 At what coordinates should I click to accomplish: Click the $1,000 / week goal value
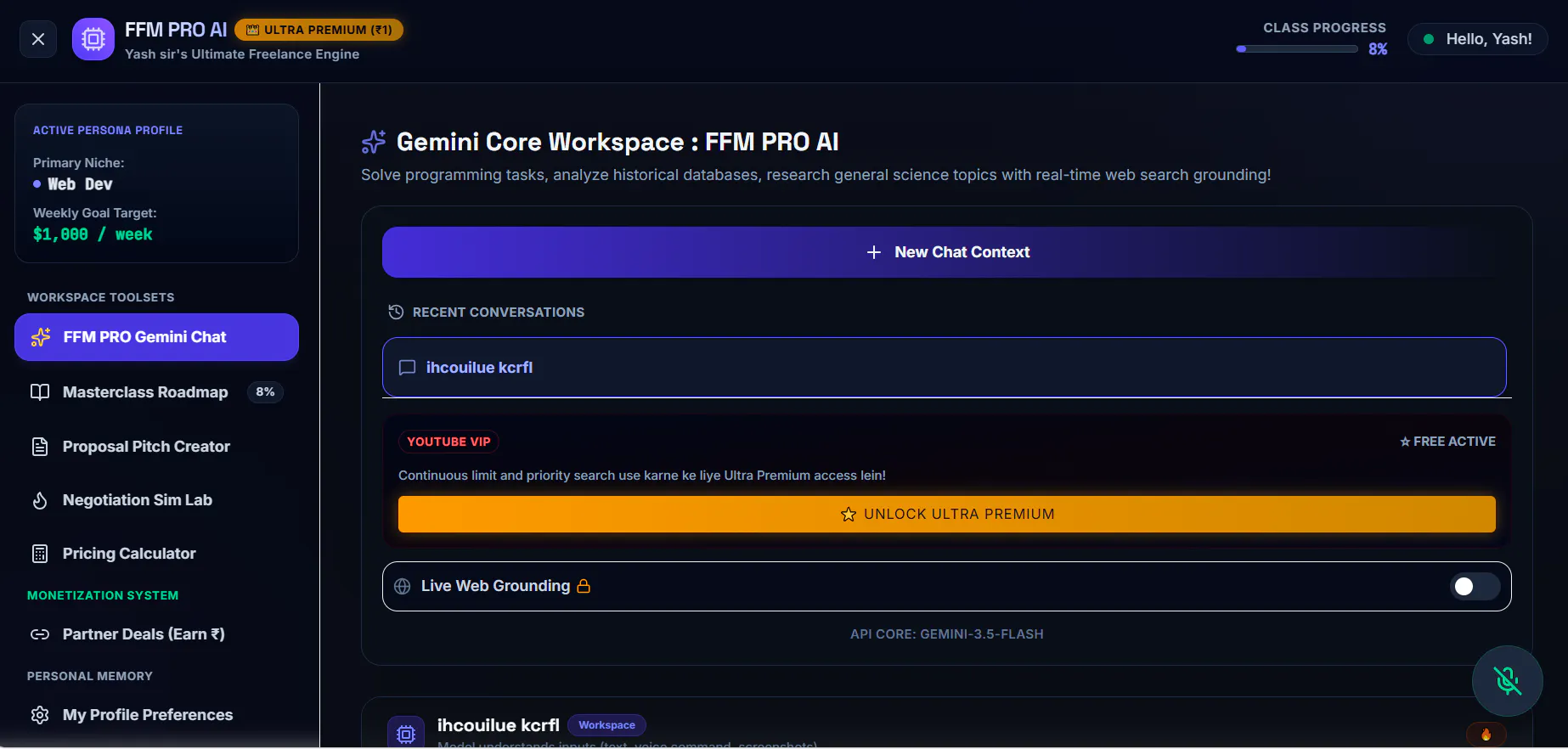tap(93, 234)
